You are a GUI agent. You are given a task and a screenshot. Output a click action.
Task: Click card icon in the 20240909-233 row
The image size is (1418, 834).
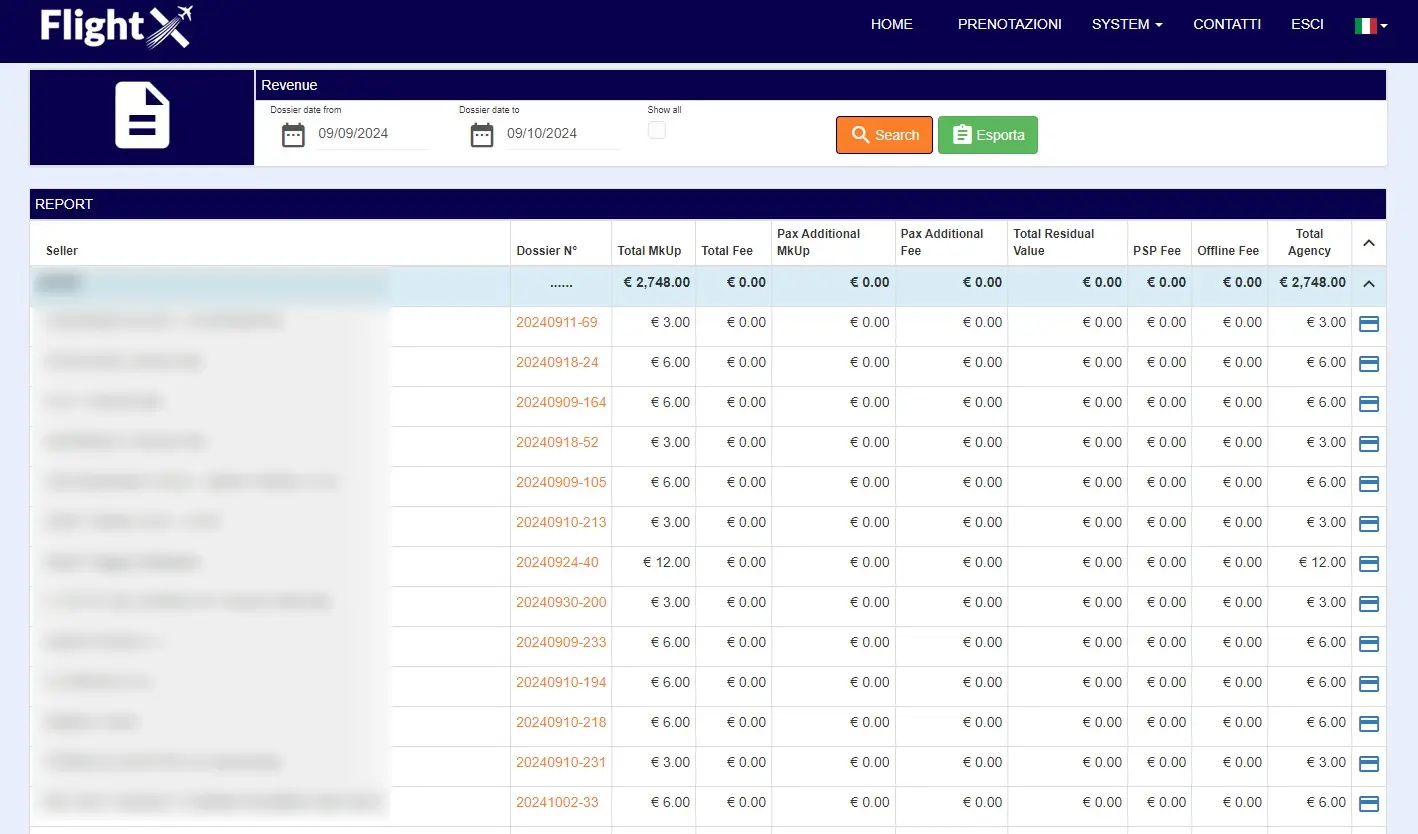click(1369, 643)
